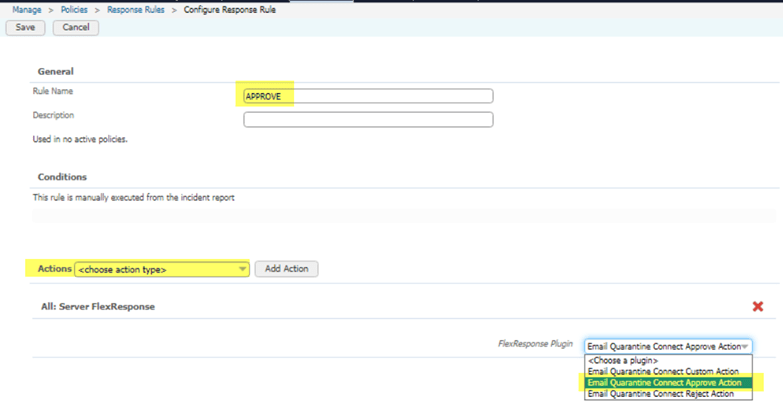Click the Conditions section heading
This screenshot has height=404, width=783.
click(62, 177)
